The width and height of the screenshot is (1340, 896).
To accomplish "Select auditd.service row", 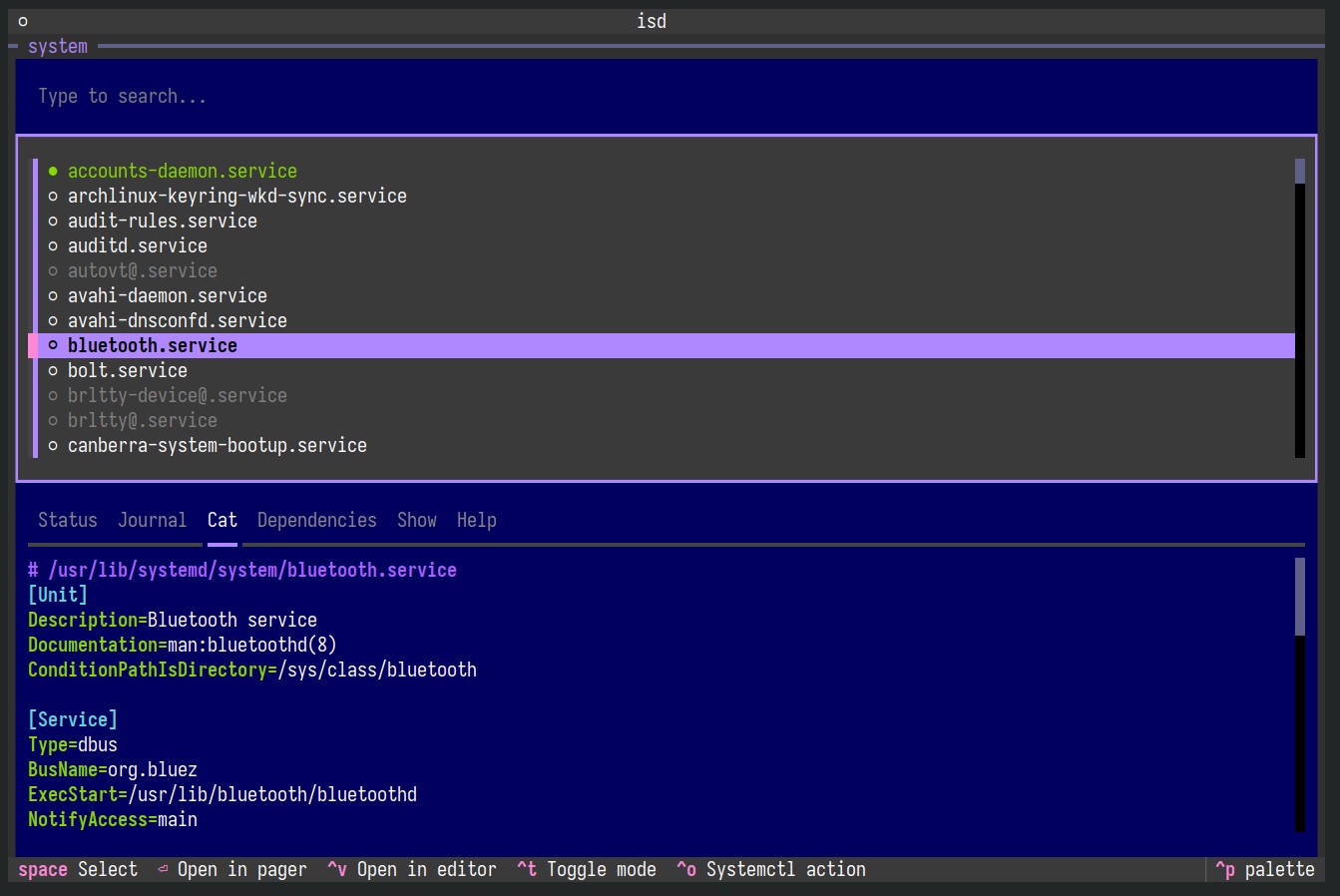I will click(666, 245).
